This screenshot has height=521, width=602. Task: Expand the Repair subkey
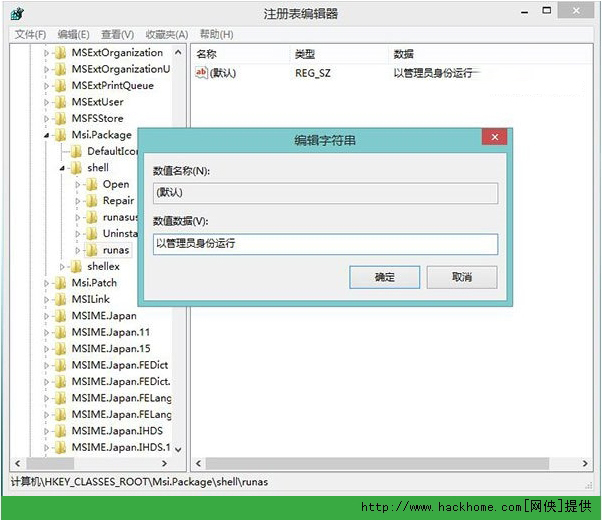pos(78,201)
